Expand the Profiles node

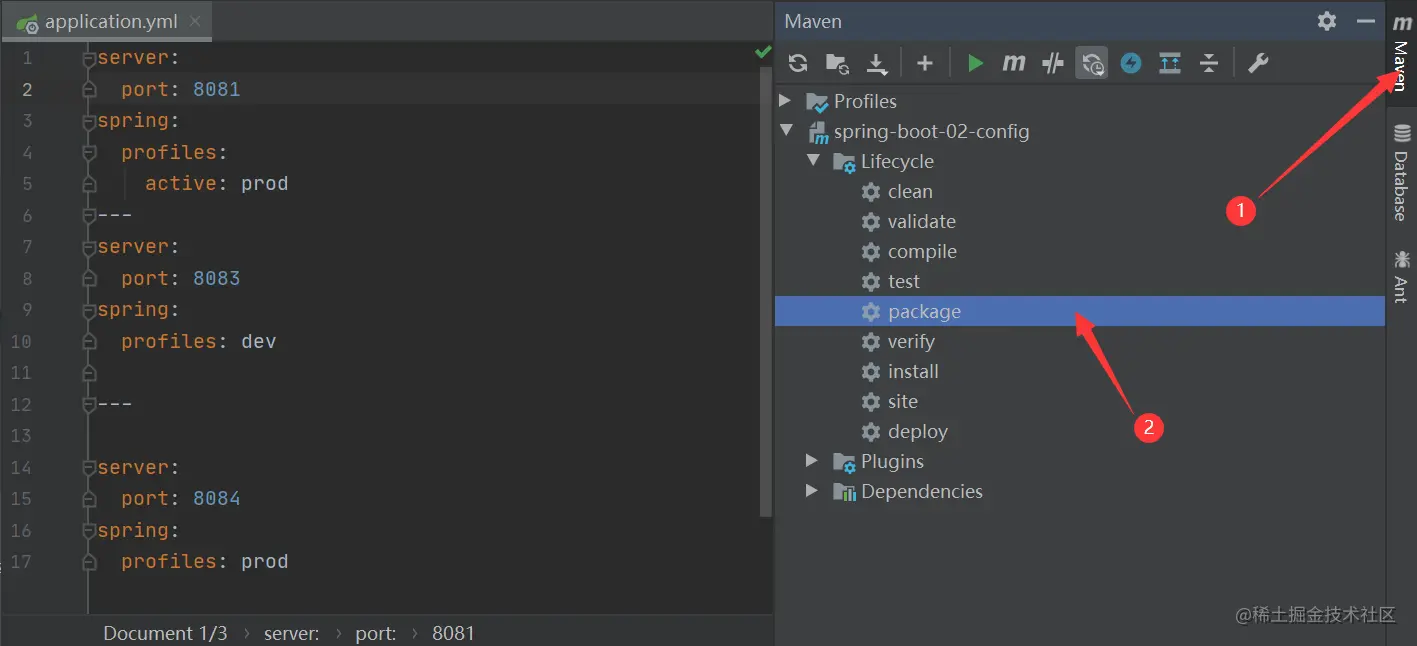pos(785,101)
